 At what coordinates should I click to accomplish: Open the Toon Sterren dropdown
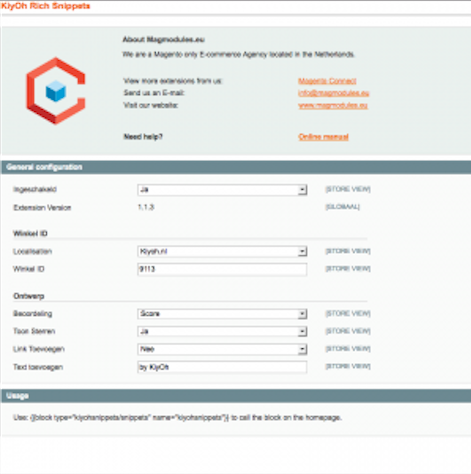pos(222,331)
